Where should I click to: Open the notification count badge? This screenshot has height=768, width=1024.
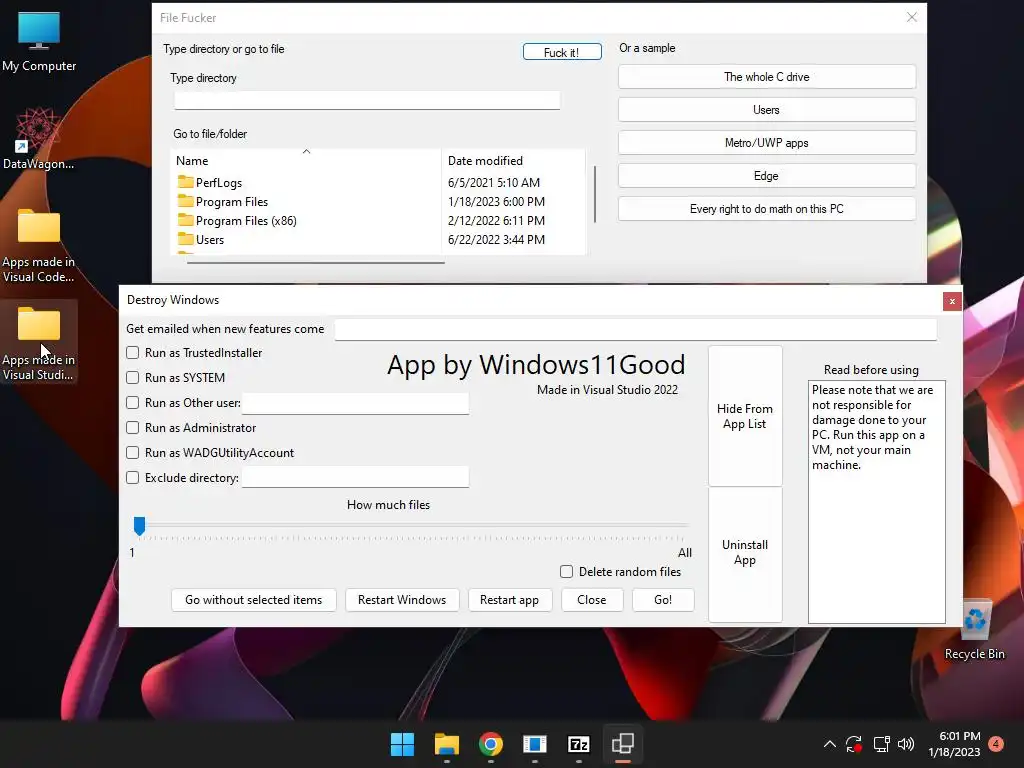pos(996,744)
